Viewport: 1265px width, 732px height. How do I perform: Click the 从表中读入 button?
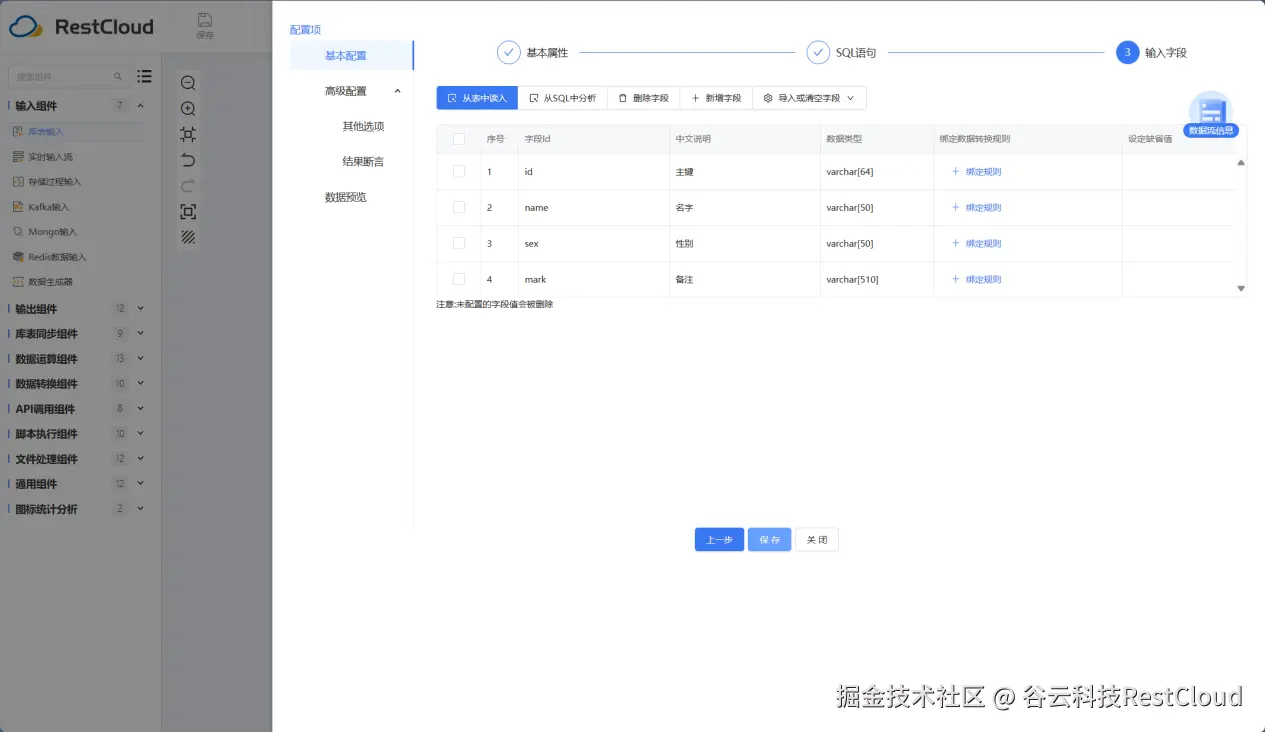[477, 98]
